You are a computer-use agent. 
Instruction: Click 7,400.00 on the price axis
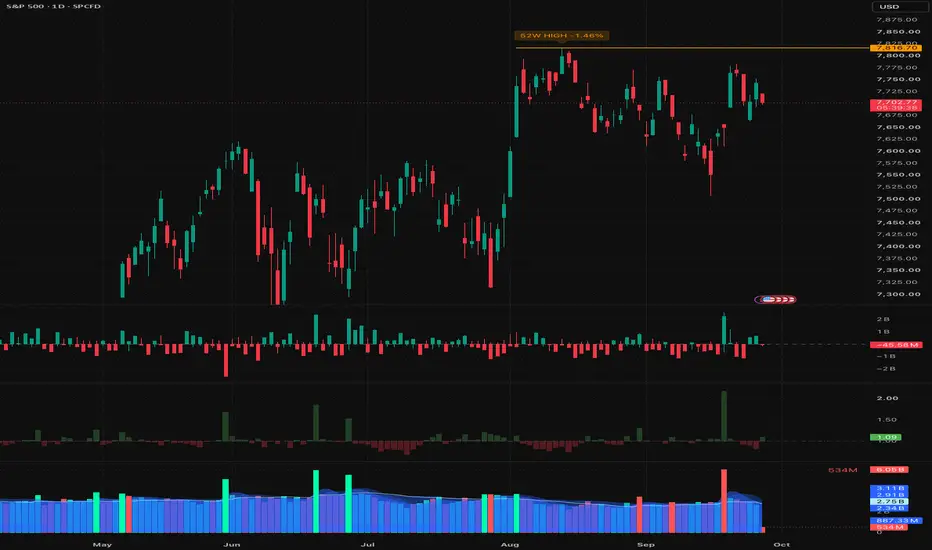pyautogui.click(x=897, y=246)
